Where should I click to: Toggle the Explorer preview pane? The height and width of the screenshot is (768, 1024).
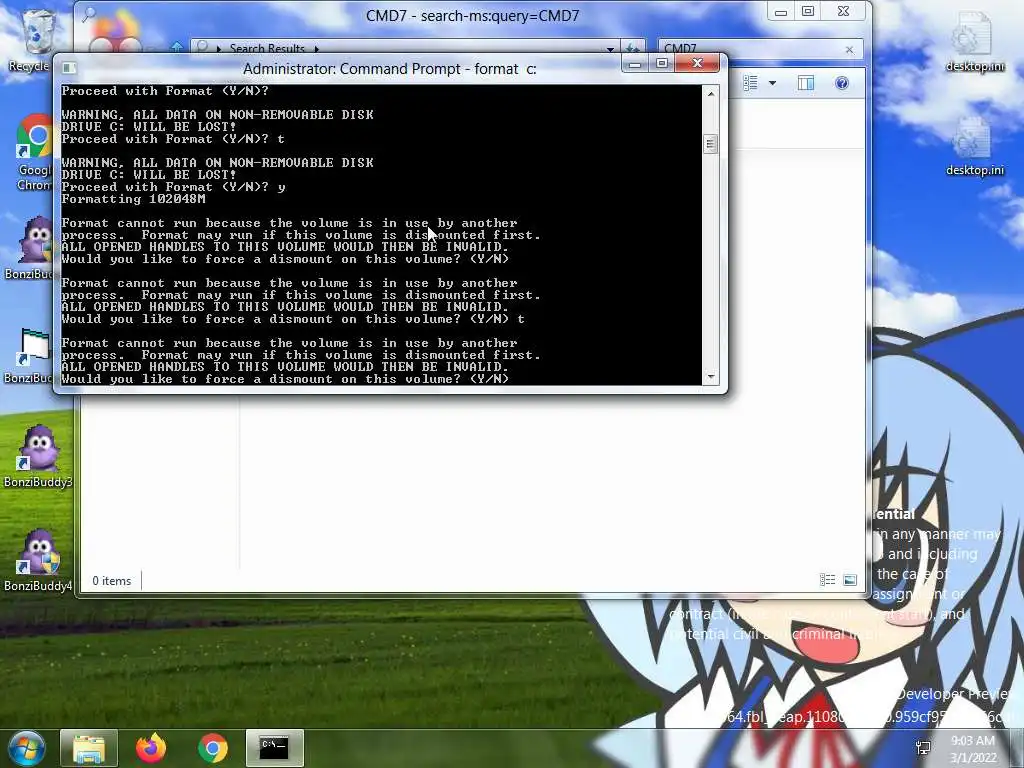pos(806,83)
